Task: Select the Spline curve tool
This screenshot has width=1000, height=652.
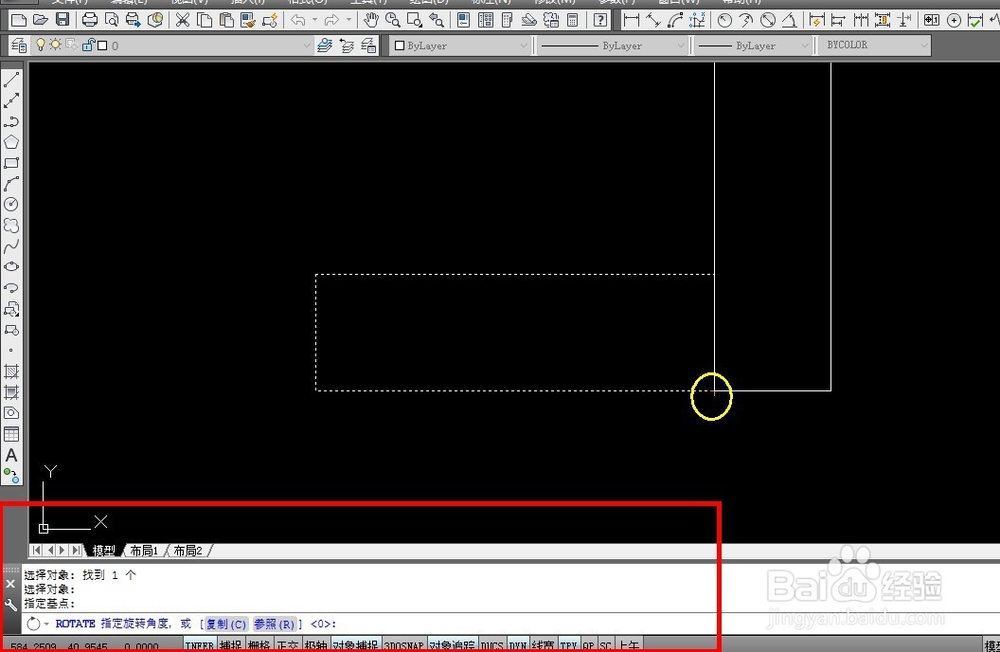Action: (11, 246)
